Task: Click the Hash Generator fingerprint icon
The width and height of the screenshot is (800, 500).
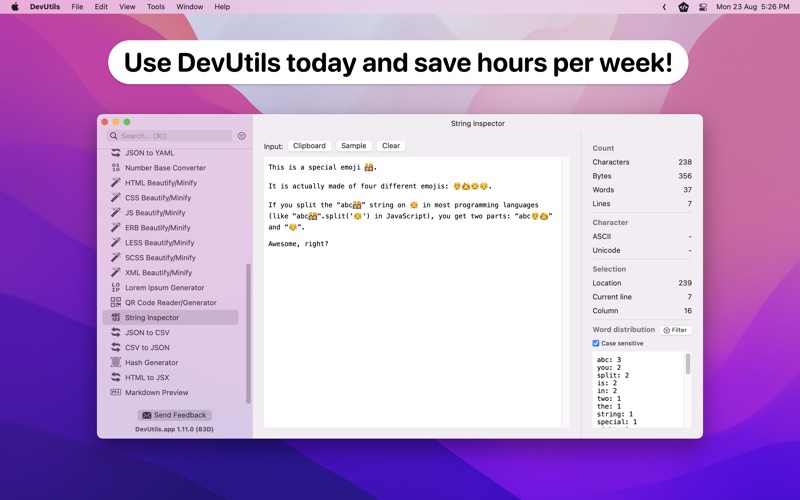Action: 116,362
